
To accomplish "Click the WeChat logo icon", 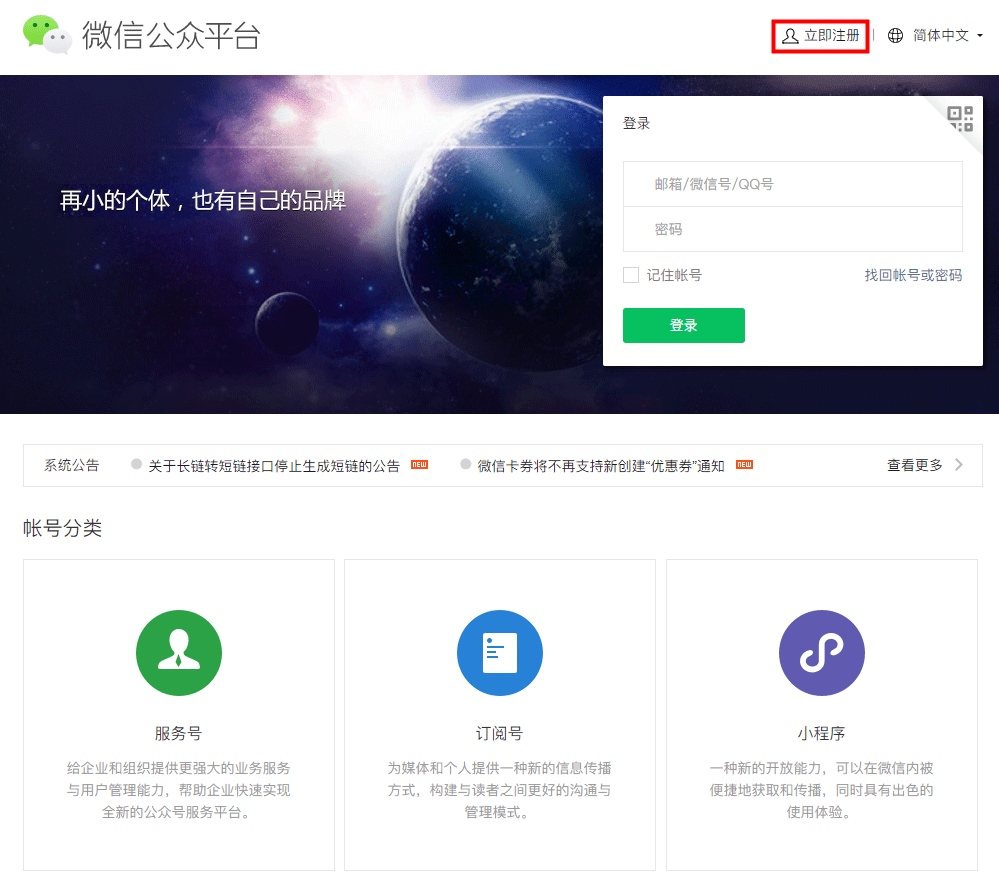I will coord(45,36).
